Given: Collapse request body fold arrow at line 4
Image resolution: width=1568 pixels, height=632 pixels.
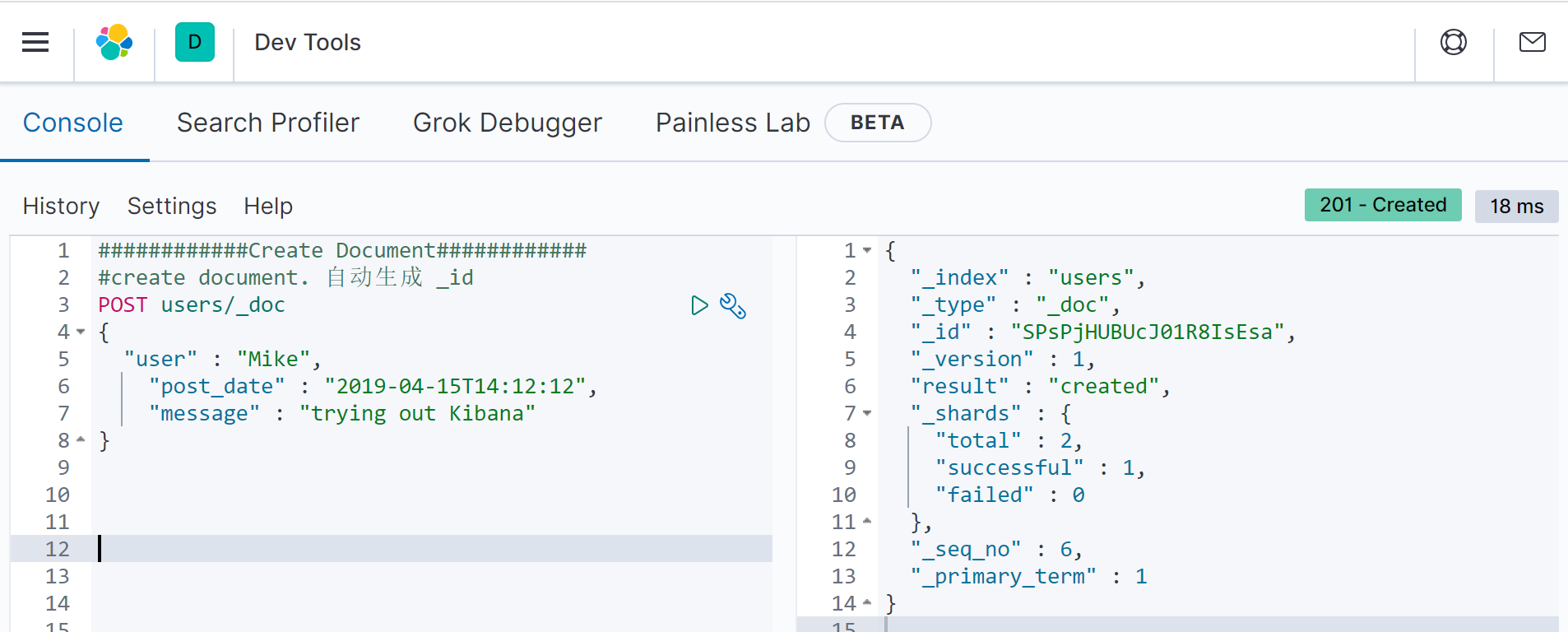Looking at the screenshot, I should click(81, 332).
